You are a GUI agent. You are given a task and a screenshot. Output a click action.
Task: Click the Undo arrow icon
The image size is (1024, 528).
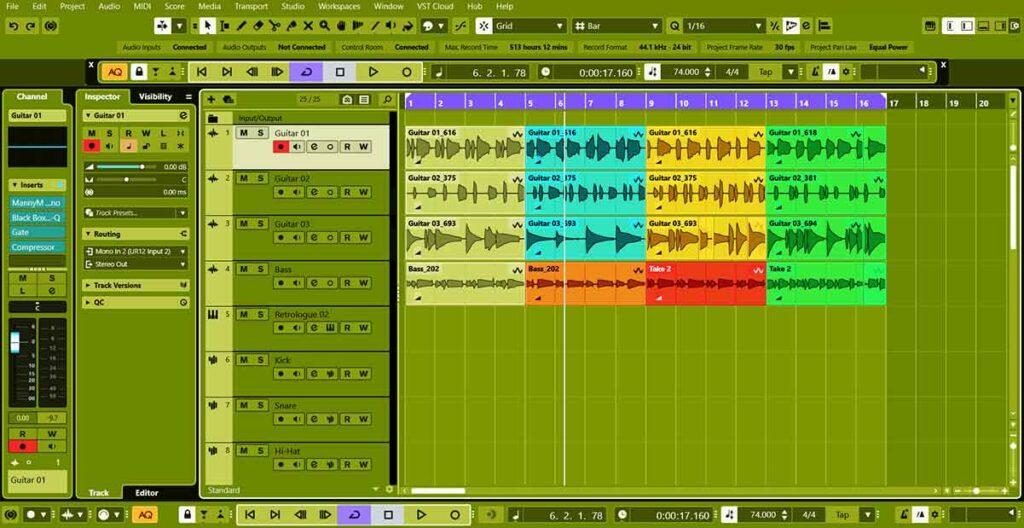14,26
